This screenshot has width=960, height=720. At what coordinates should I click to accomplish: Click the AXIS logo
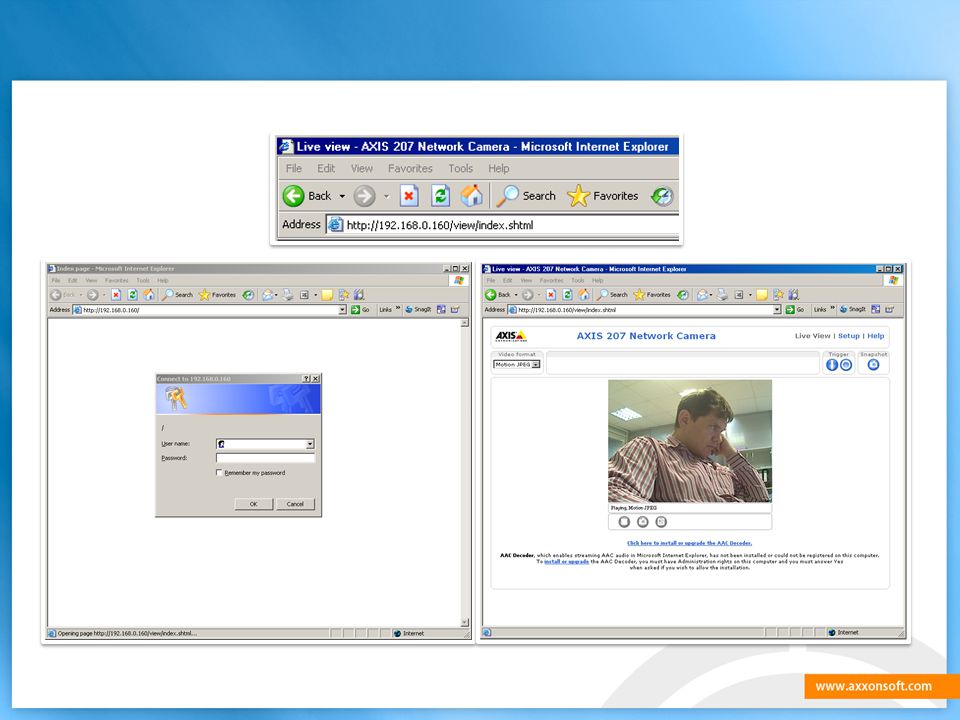pyautogui.click(x=511, y=336)
